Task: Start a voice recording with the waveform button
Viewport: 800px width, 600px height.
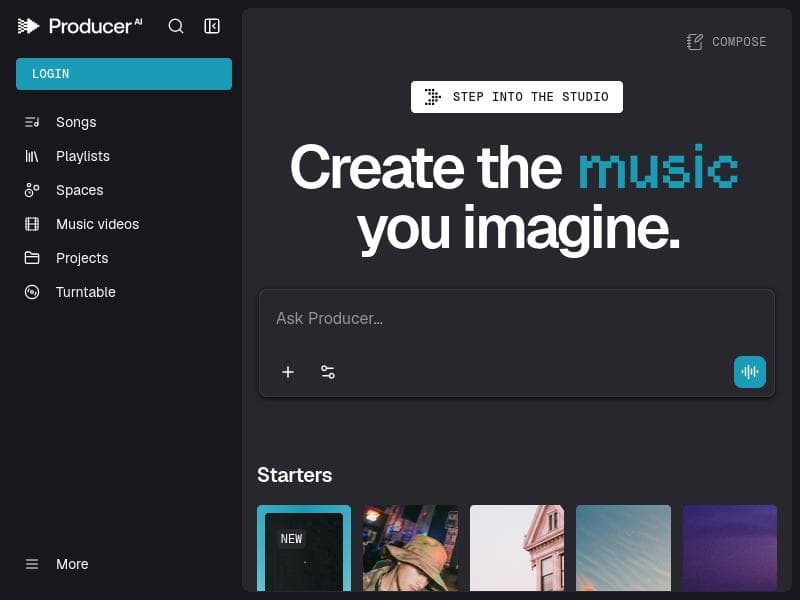Action: [x=750, y=371]
